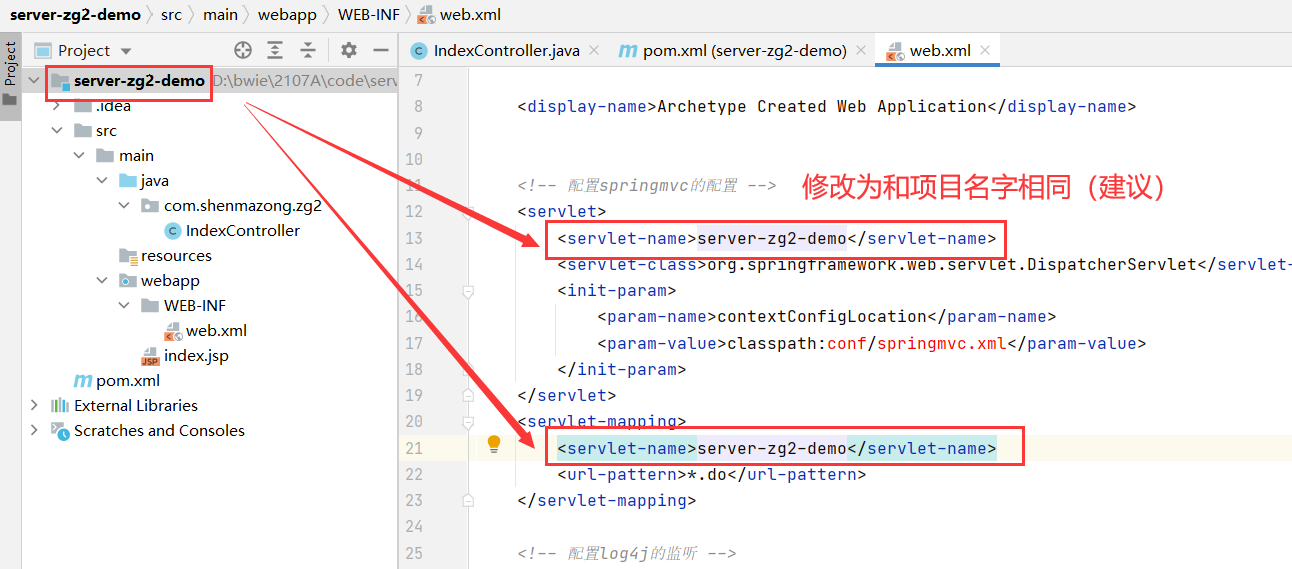Open Project panel settings gear
The height and width of the screenshot is (569, 1292).
348,50
